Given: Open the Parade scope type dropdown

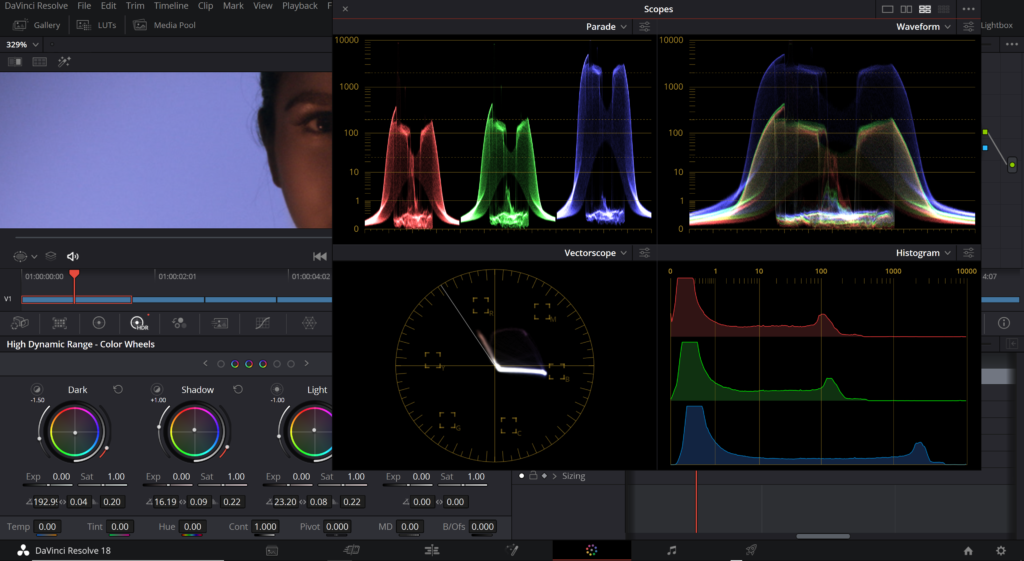Looking at the screenshot, I should click(x=606, y=27).
